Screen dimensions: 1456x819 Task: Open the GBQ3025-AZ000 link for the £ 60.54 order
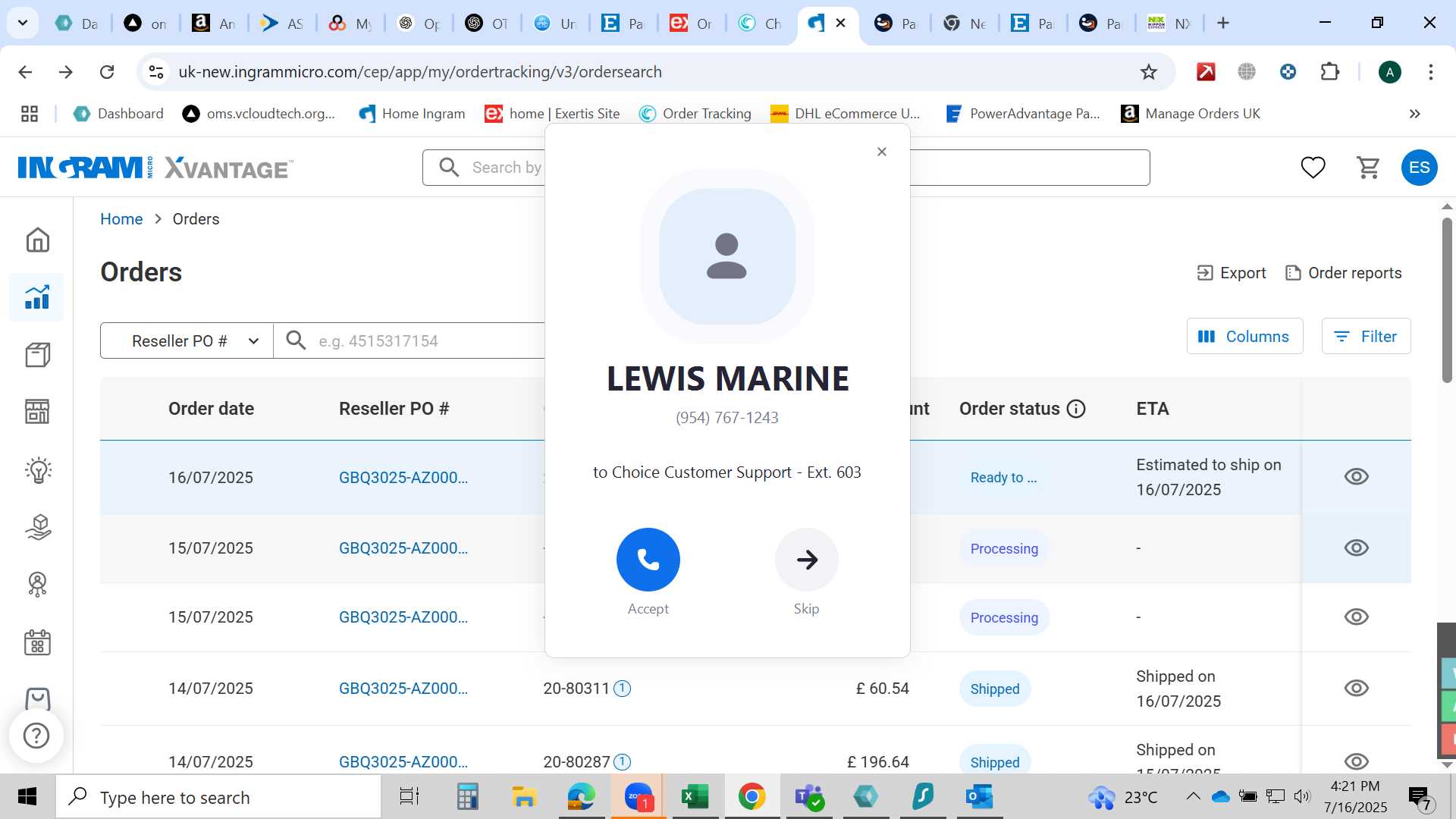(x=403, y=689)
